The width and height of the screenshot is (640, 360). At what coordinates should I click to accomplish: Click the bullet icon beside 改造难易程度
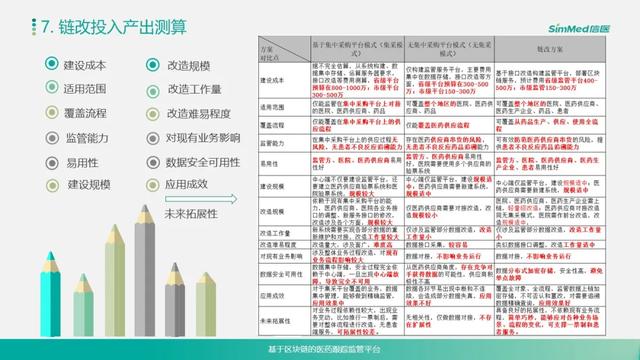point(153,114)
